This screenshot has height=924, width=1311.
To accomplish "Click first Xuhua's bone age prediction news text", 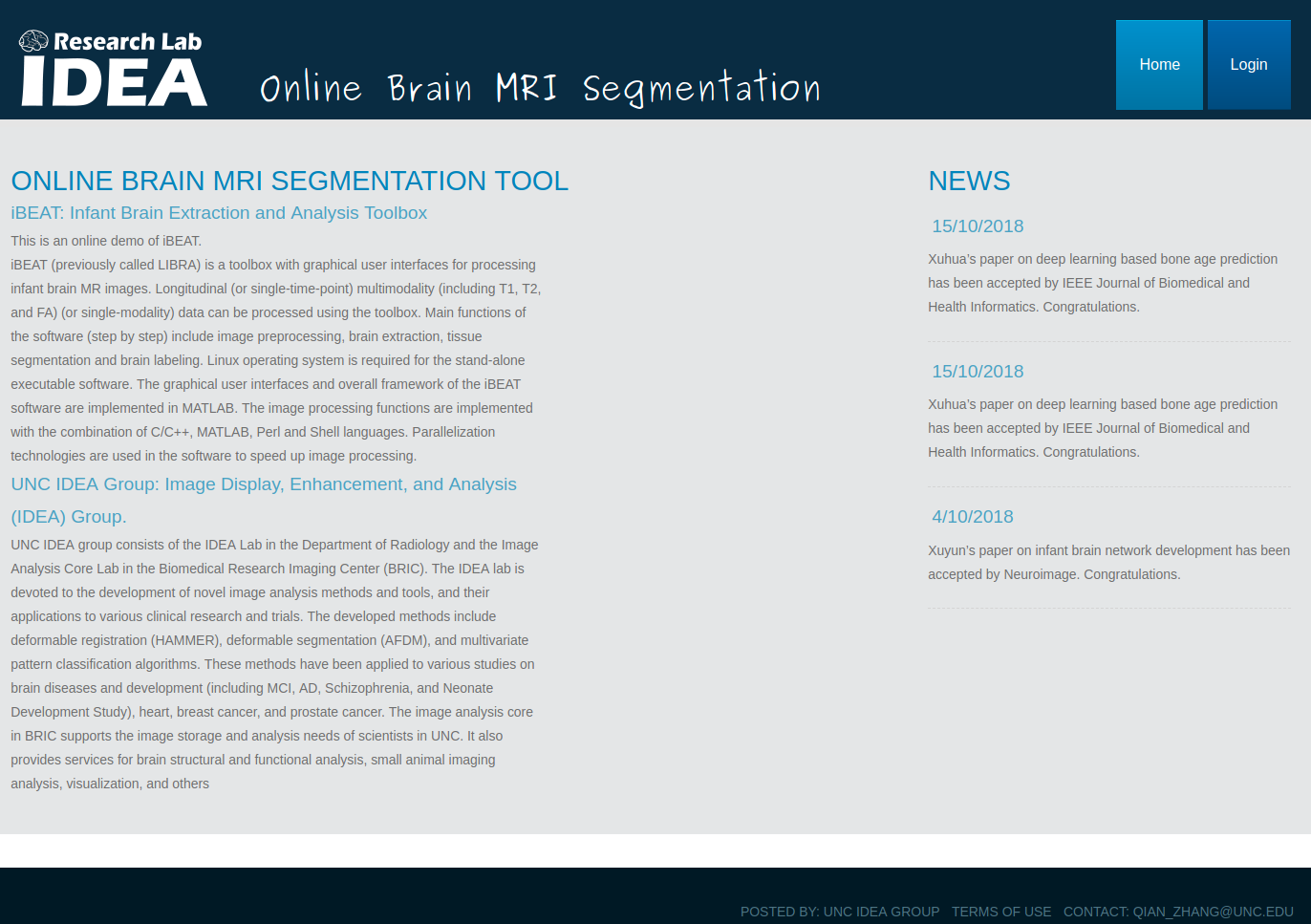I will point(1103,283).
